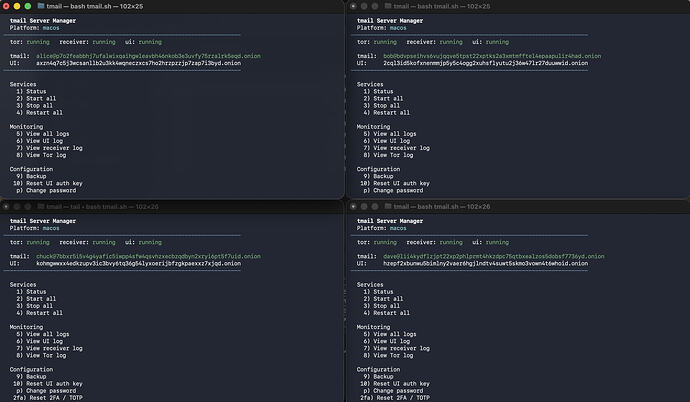Viewport: 690px width, 402px height.
Task: Click '1) Status' in bob window
Action: click(378, 91)
